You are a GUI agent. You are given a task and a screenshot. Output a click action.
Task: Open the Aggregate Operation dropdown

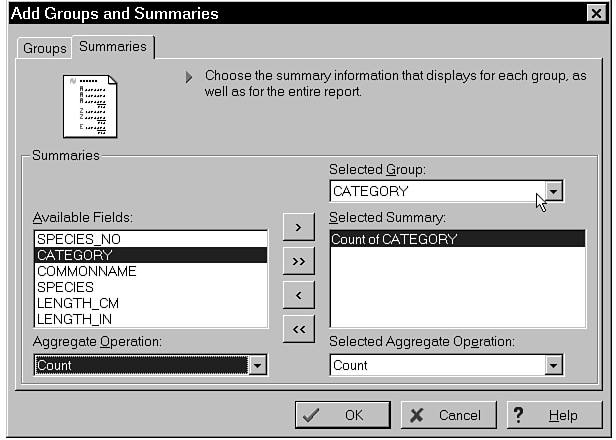(258, 366)
